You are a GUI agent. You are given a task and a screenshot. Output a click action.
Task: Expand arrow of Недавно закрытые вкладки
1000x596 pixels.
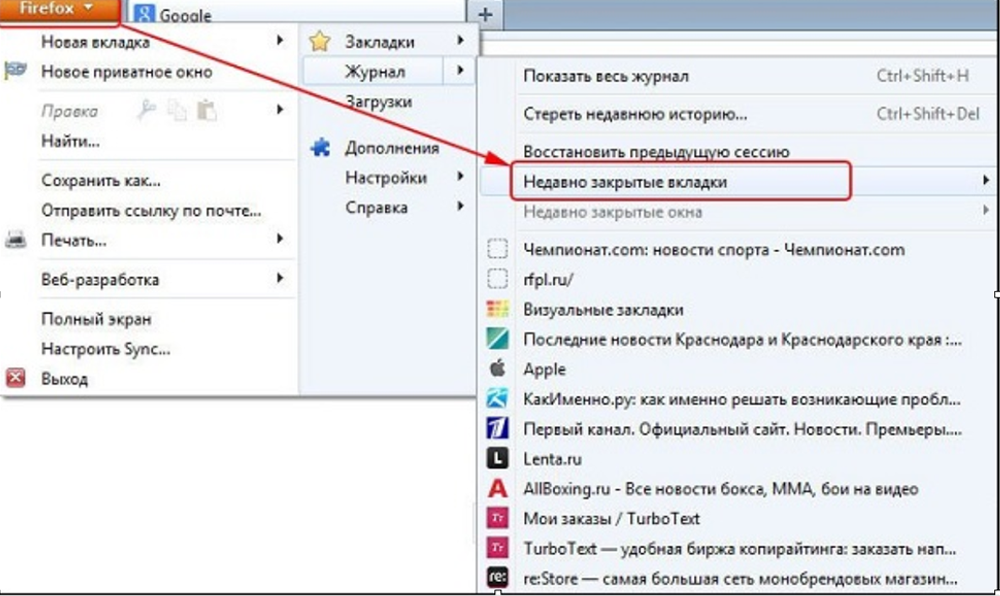coord(985,181)
